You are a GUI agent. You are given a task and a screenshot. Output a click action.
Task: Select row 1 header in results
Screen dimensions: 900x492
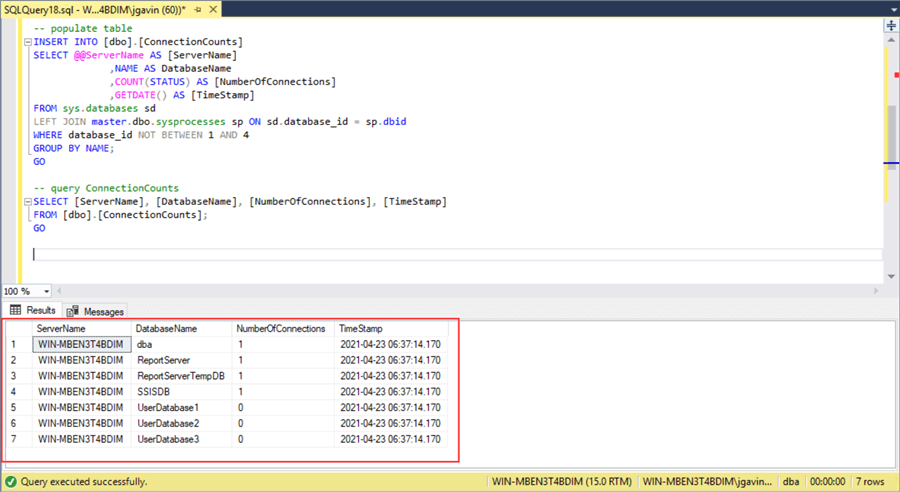pyautogui.click(x=18, y=344)
